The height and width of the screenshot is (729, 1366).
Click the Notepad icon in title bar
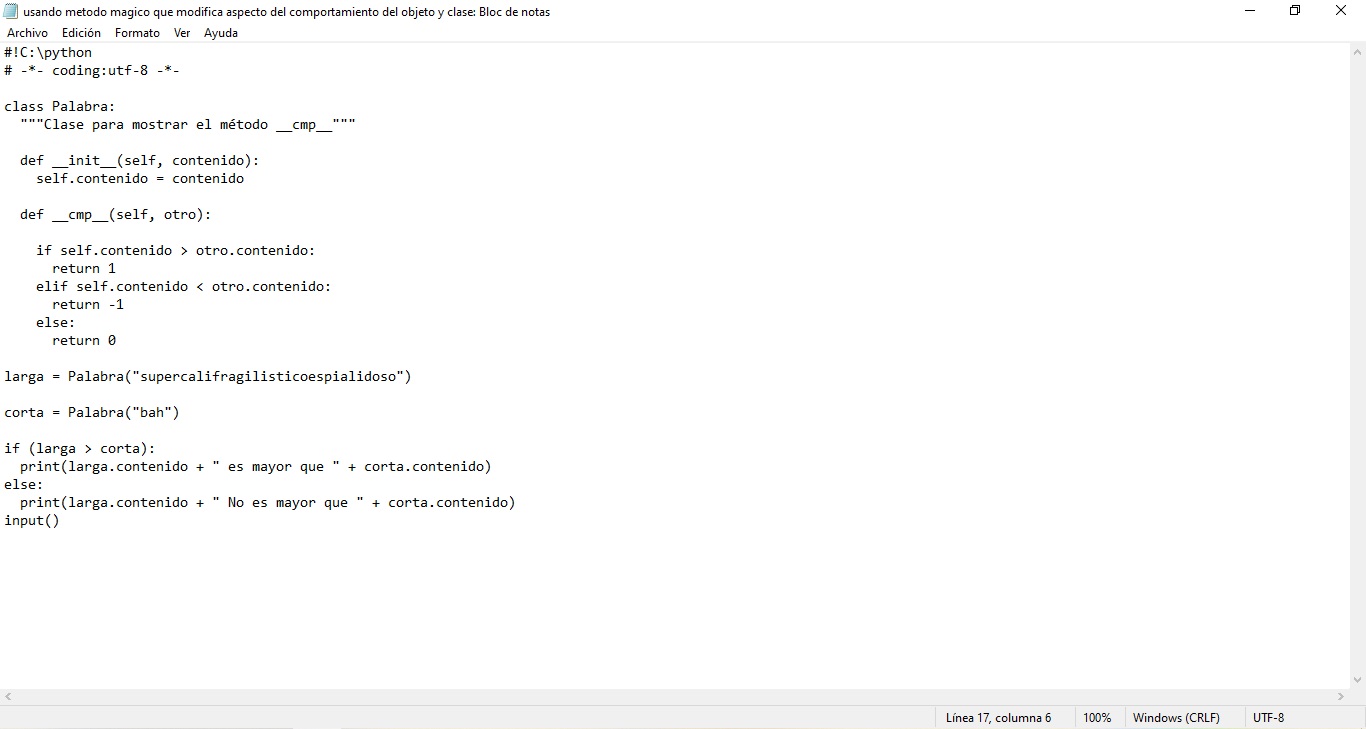11,12
